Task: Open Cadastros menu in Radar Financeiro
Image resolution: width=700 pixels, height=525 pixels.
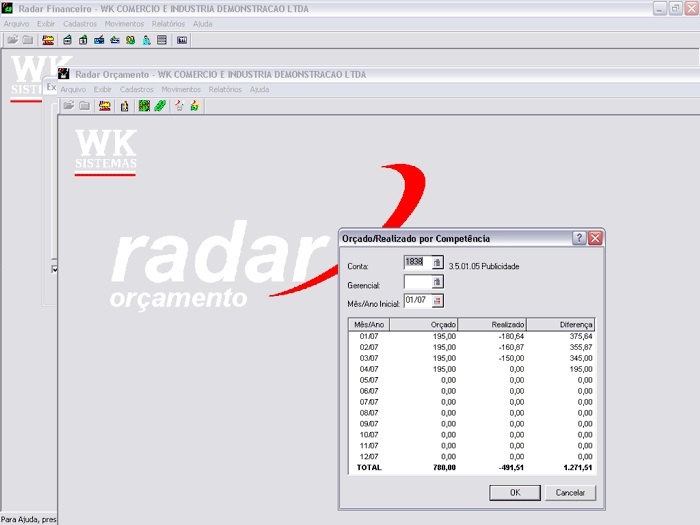Action: pyautogui.click(x=81, y=23)
